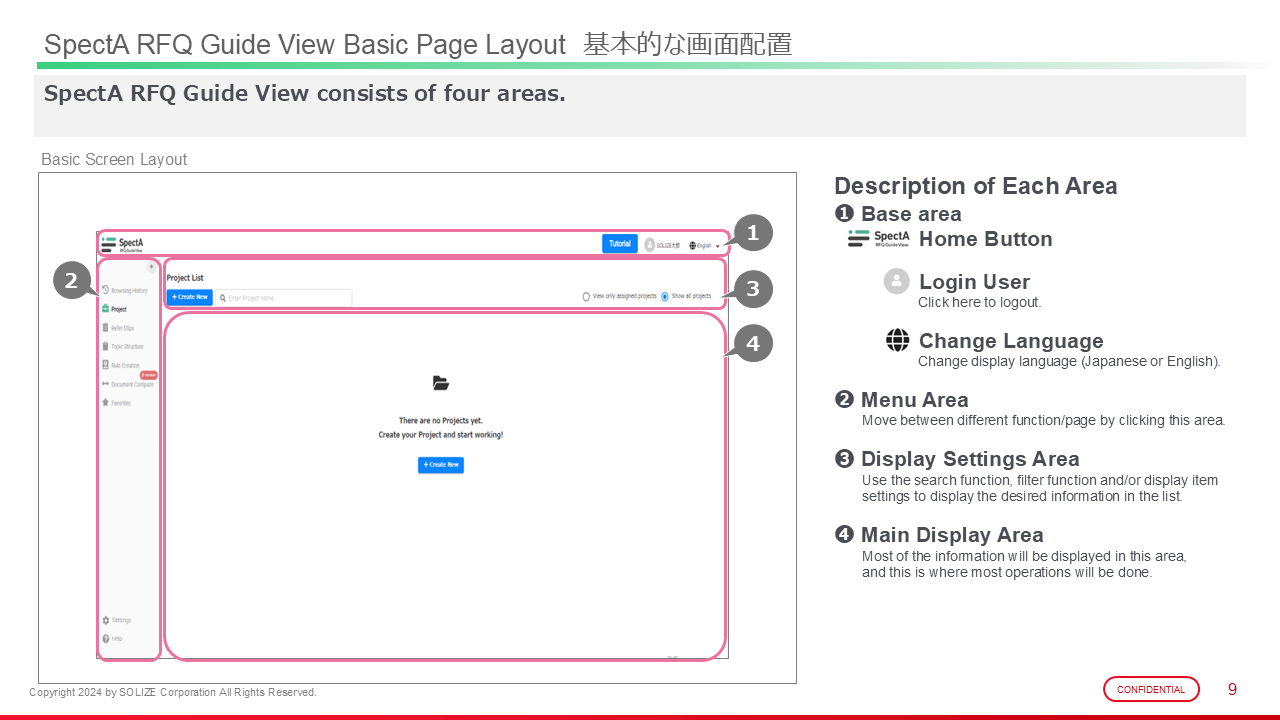Click Create New beside the project search field
Screen dimensions: 1280x720
189,297
